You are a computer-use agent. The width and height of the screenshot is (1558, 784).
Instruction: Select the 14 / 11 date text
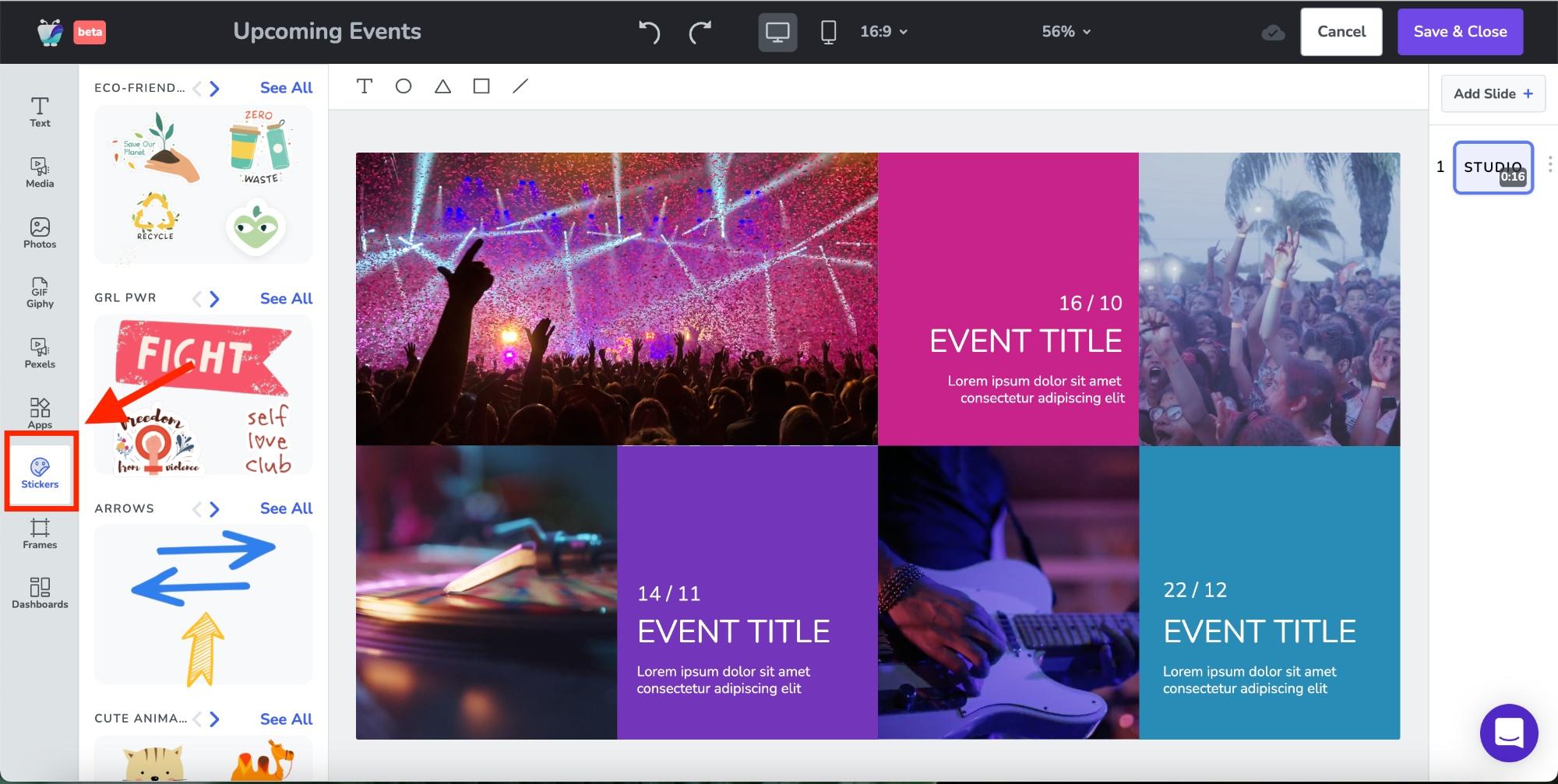pos(668,593)
